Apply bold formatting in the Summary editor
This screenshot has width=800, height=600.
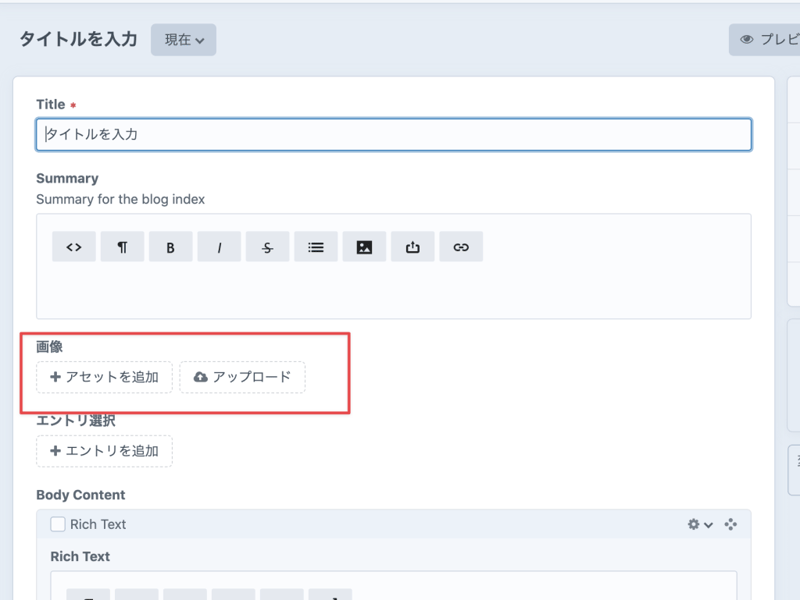(x=170, y=247)
